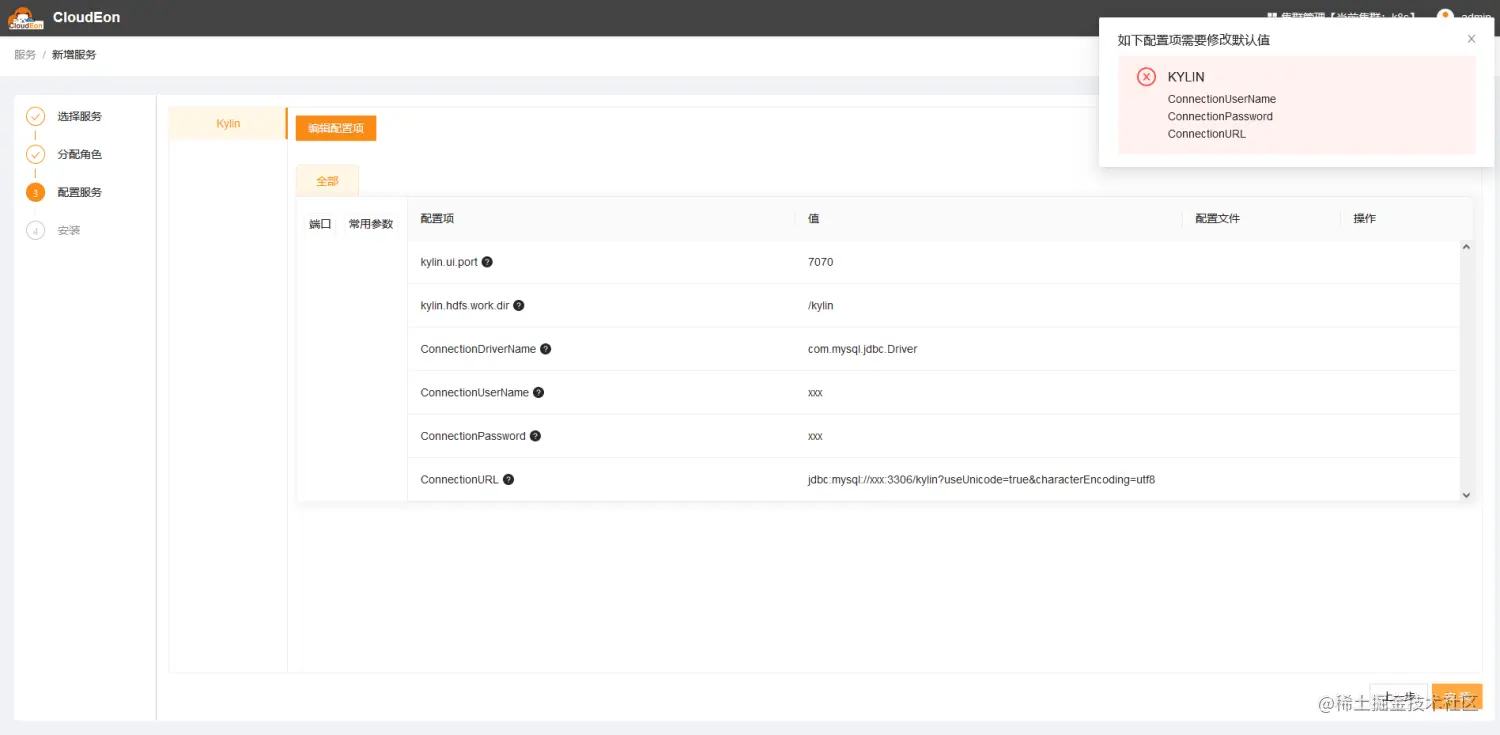Close the configuration warning notification
The image size is (1500, 735).
1471,39
